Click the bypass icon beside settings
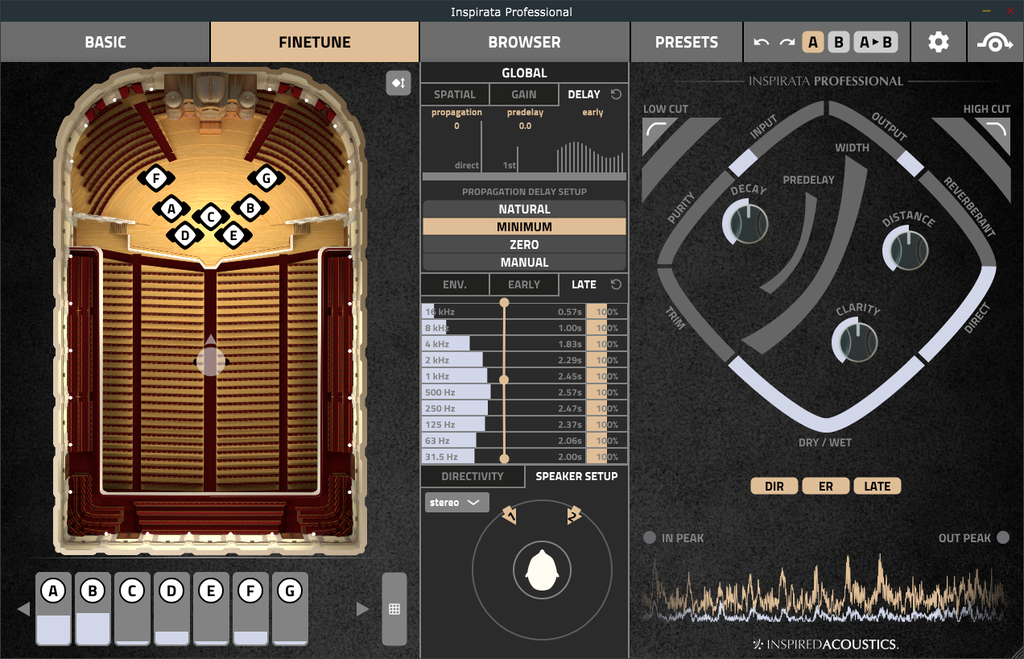1024x659 pixels. [995, 42]
